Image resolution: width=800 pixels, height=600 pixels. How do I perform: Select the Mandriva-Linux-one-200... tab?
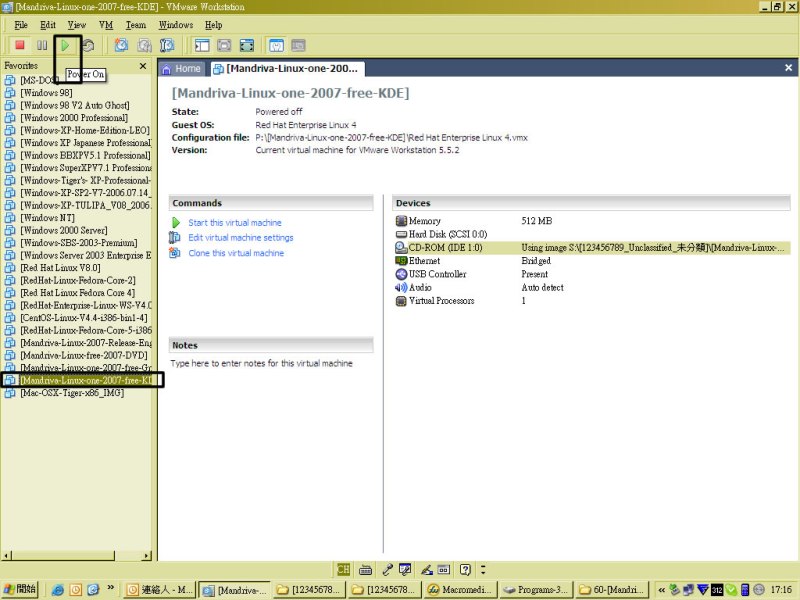tap(287, 68)
